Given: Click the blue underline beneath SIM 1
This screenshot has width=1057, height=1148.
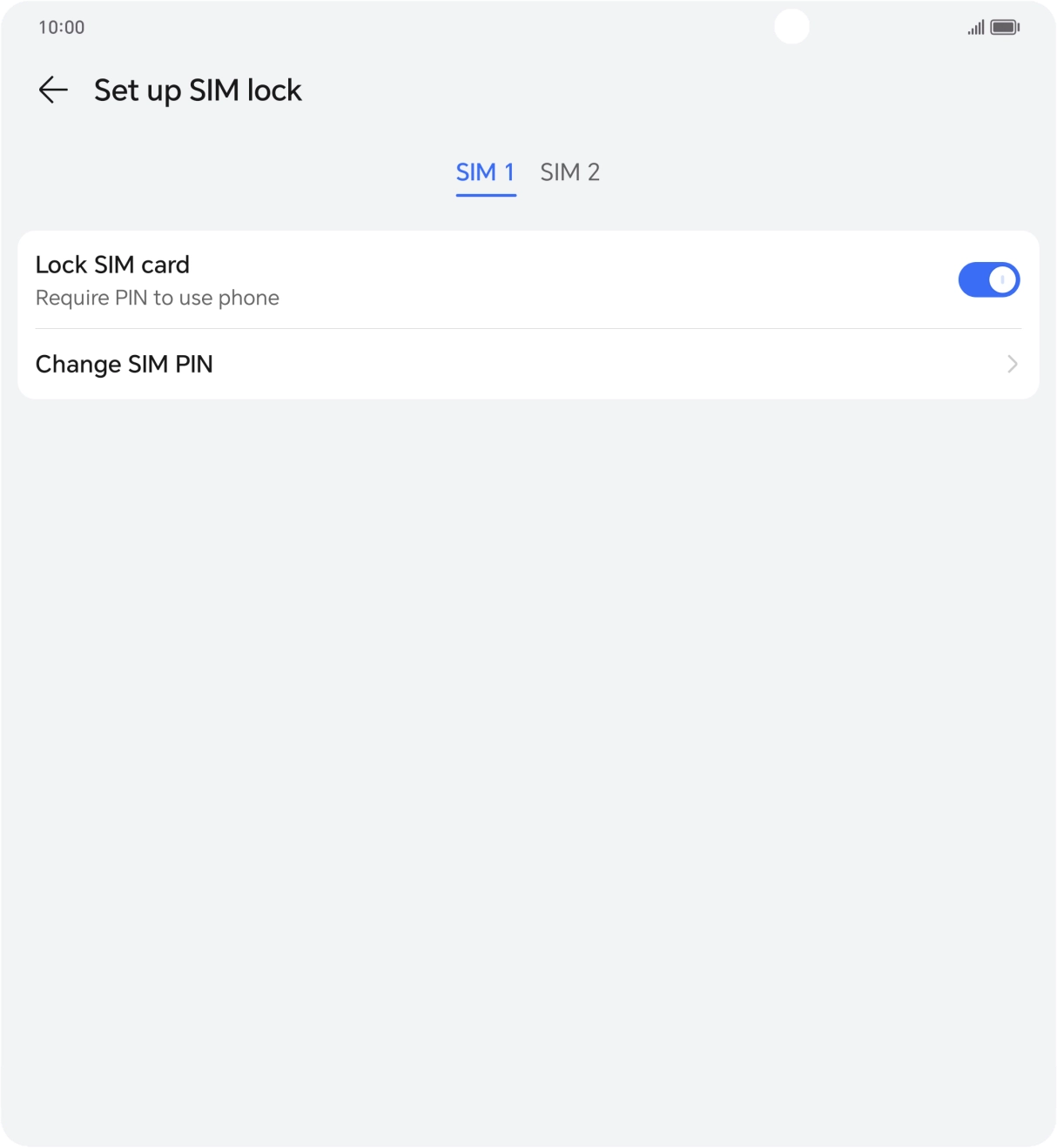Looking at the screenshot, I should click(x=486, y=197).
